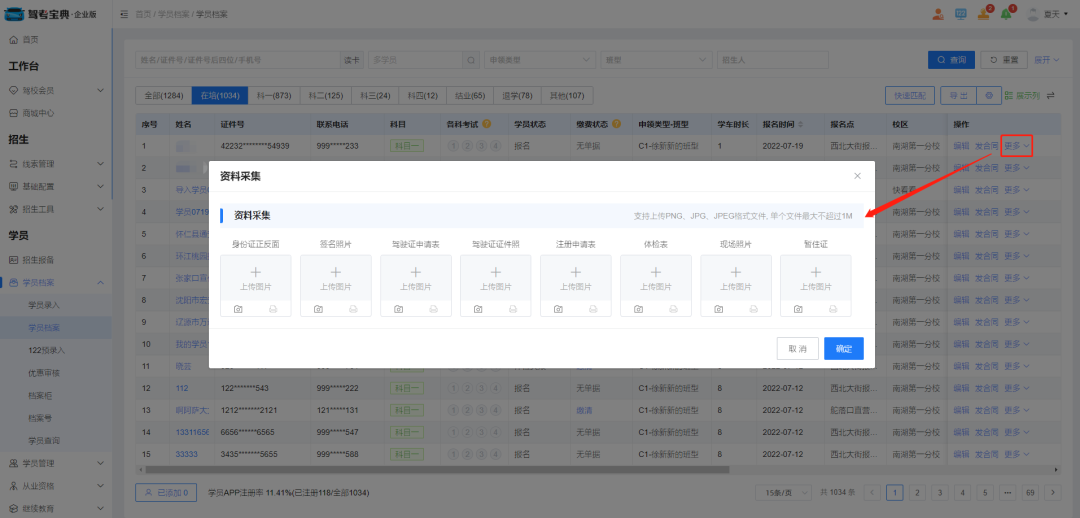Click the 导出 export button
Viewport: 1080px width, 518px height.
pyautogui.click(x=958, y=96)
